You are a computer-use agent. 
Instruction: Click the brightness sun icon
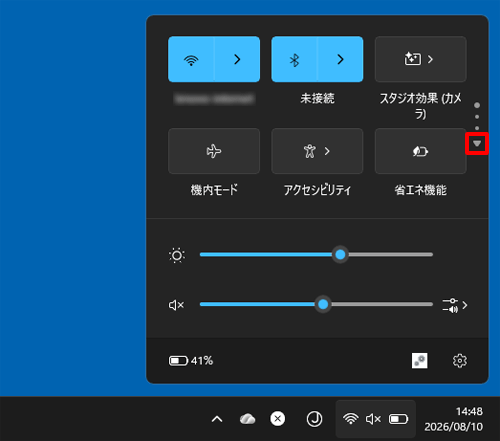[x=177, y=256]
